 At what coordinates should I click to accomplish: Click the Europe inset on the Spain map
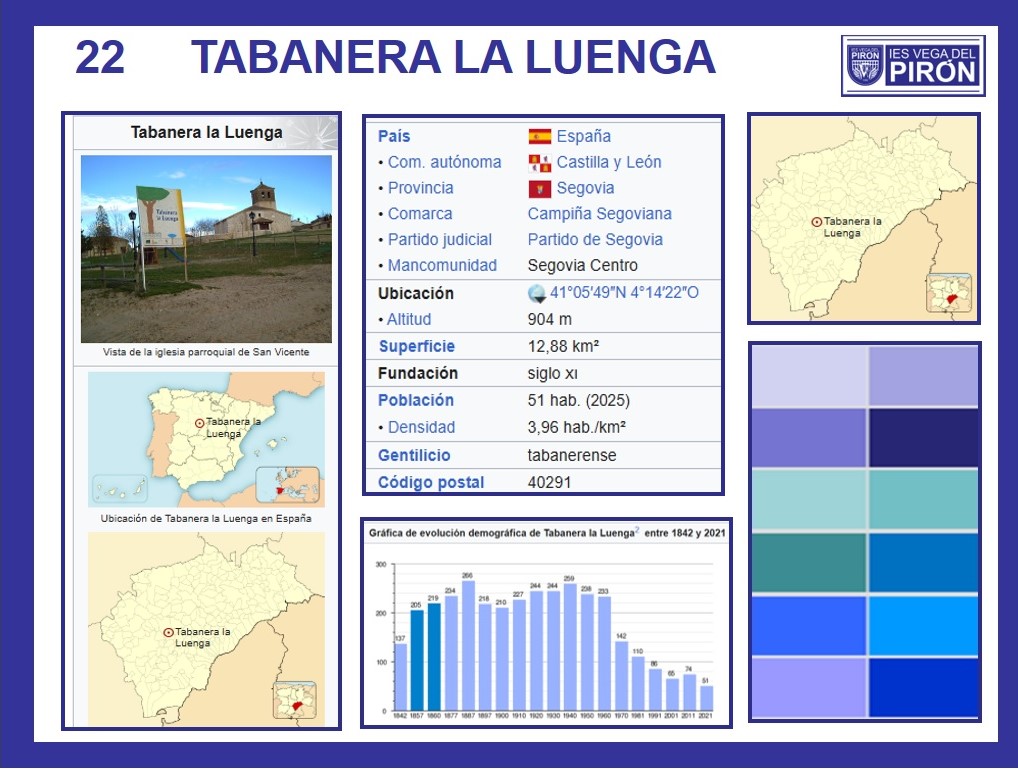(287, 485)
